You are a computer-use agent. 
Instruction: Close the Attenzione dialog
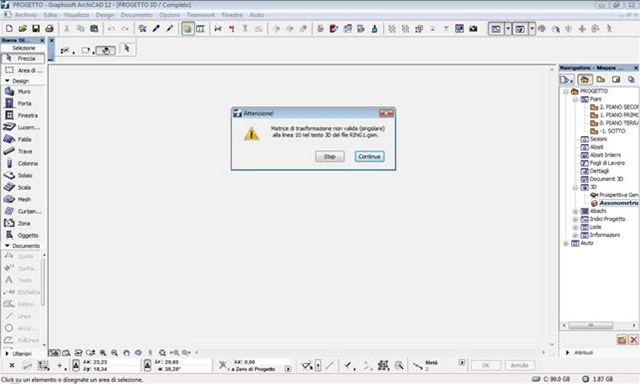386,113
